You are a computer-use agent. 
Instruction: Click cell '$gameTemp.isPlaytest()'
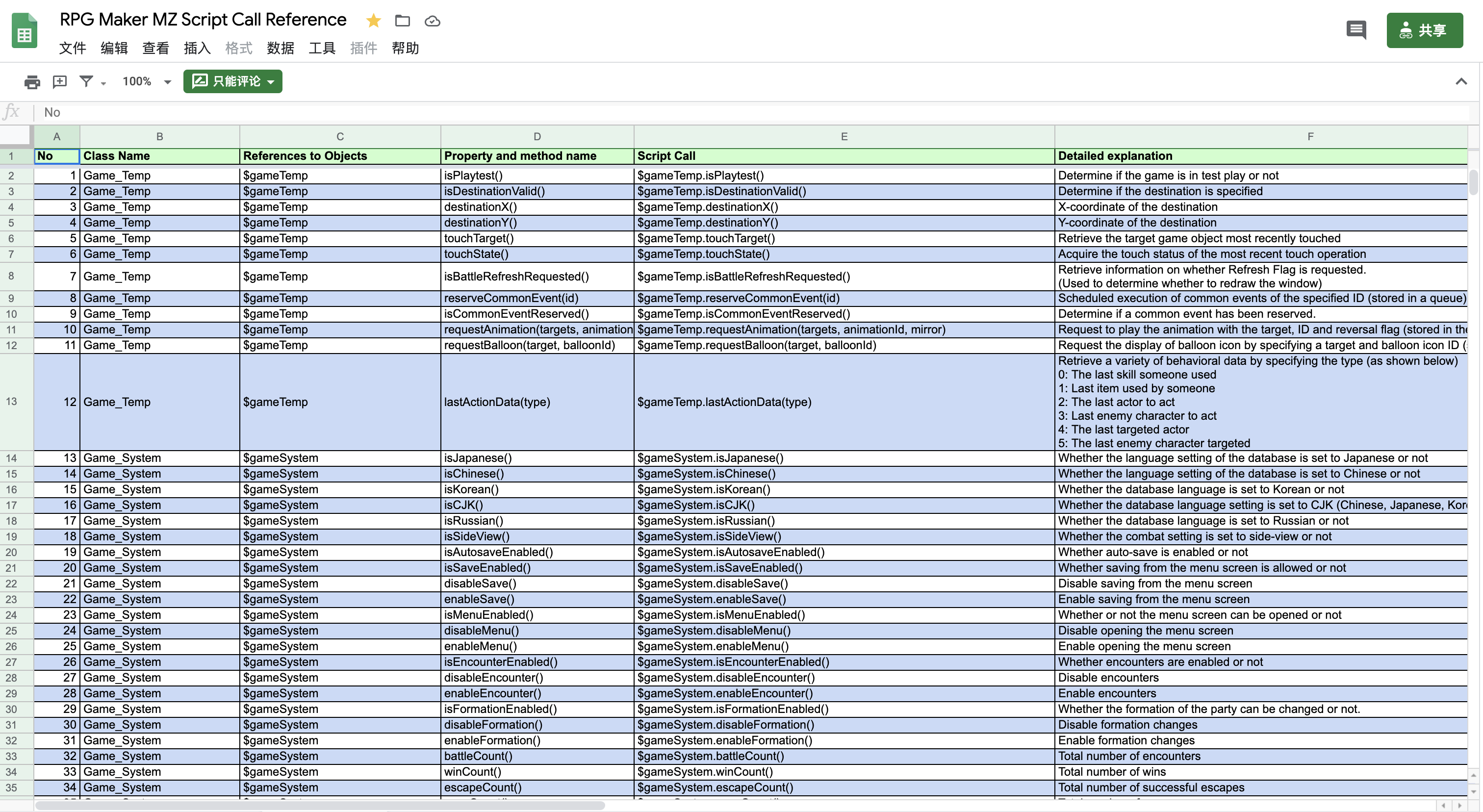point(844,176)
